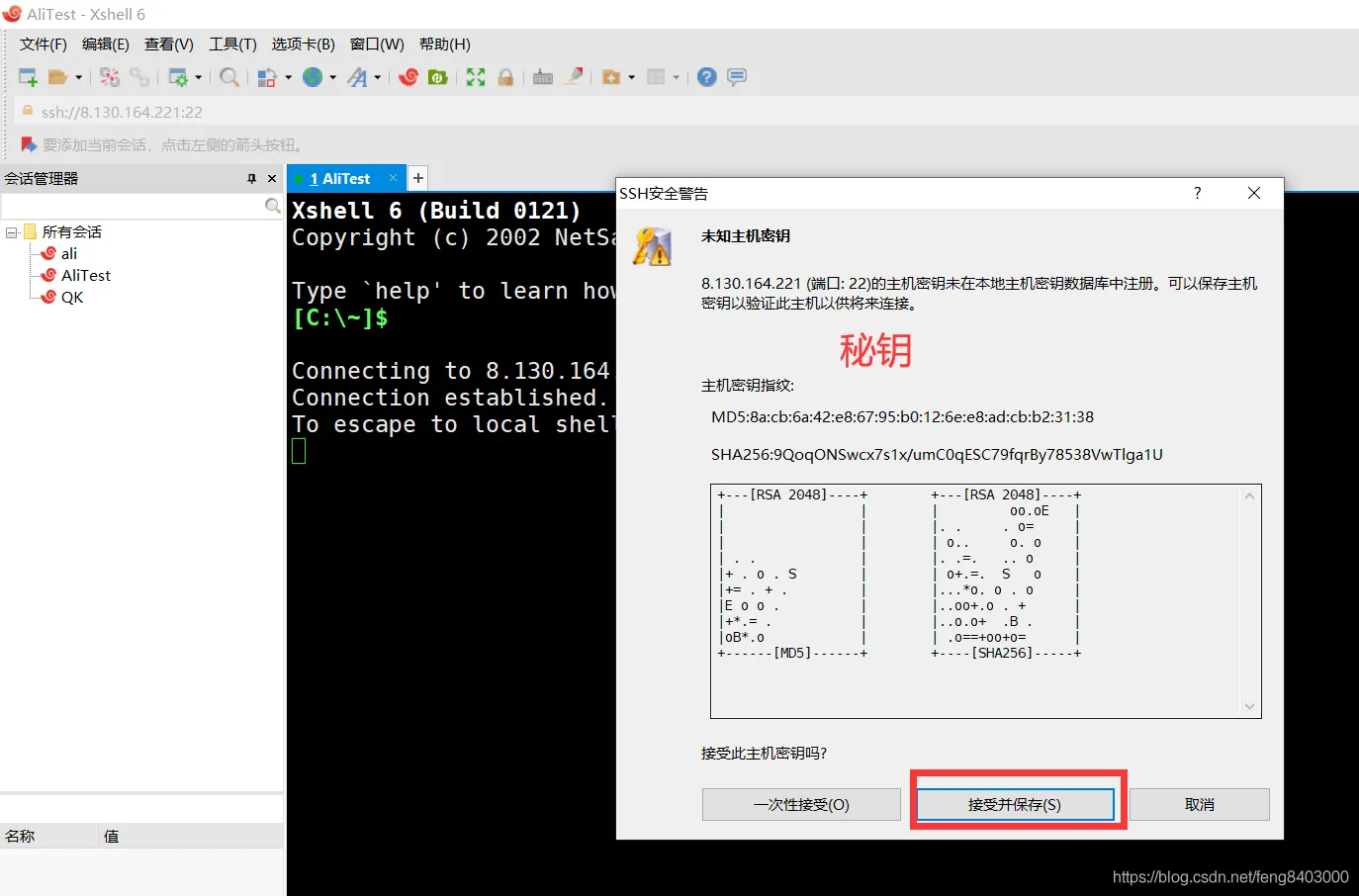Launch Xshell red swirl toolbar icon

(408, 77)
